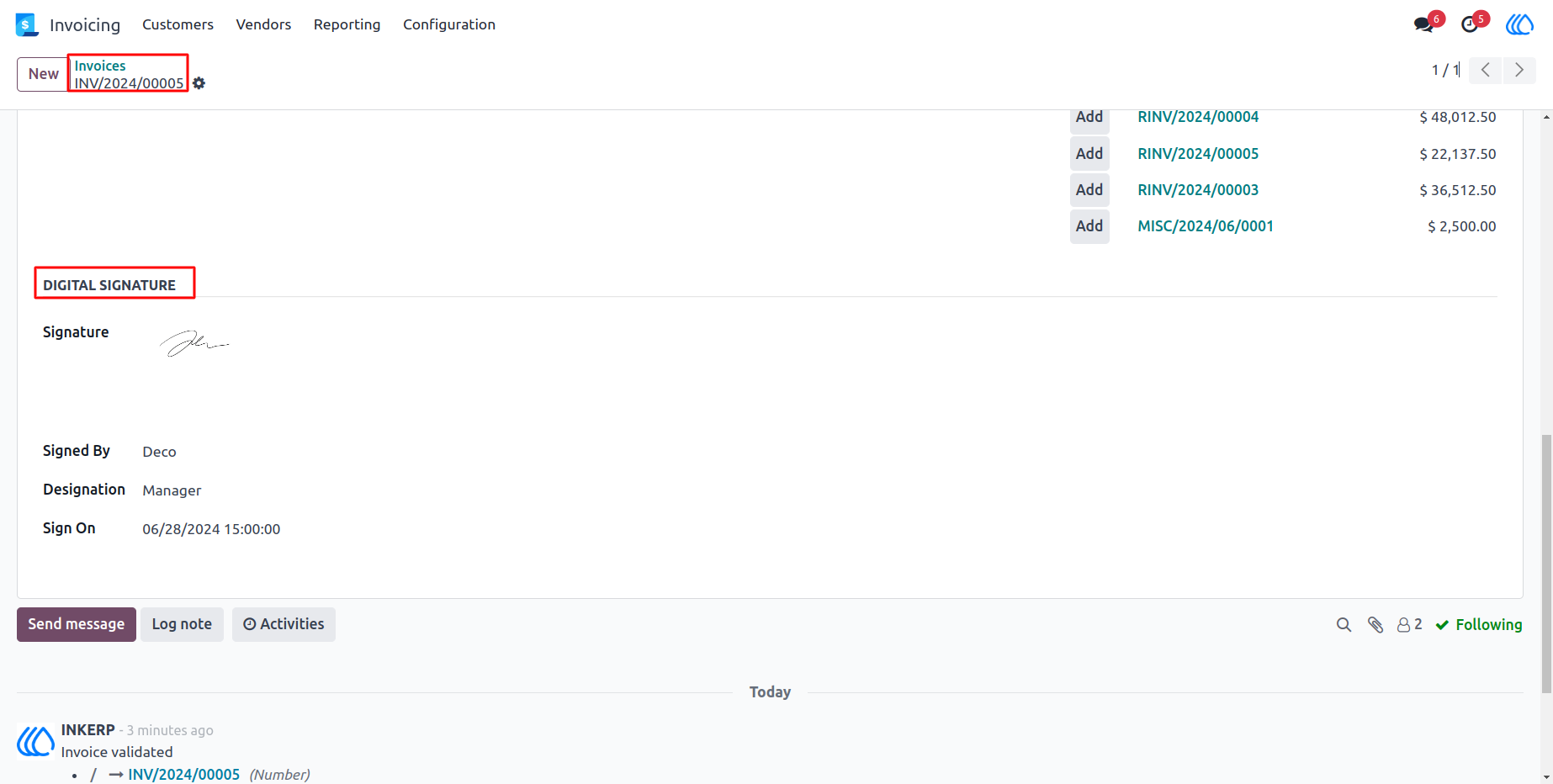Open MISC/2024/06/0001 link

[1206, 226]
